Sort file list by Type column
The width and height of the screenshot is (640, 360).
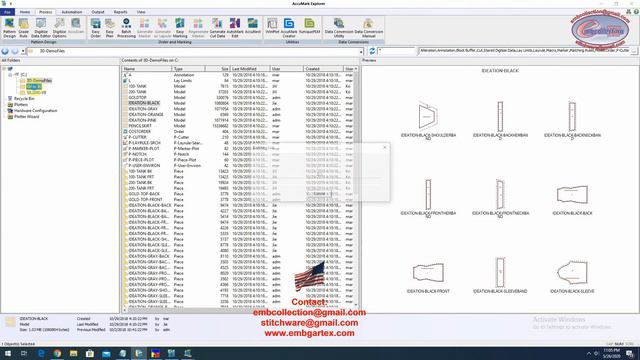pos(188,69)
